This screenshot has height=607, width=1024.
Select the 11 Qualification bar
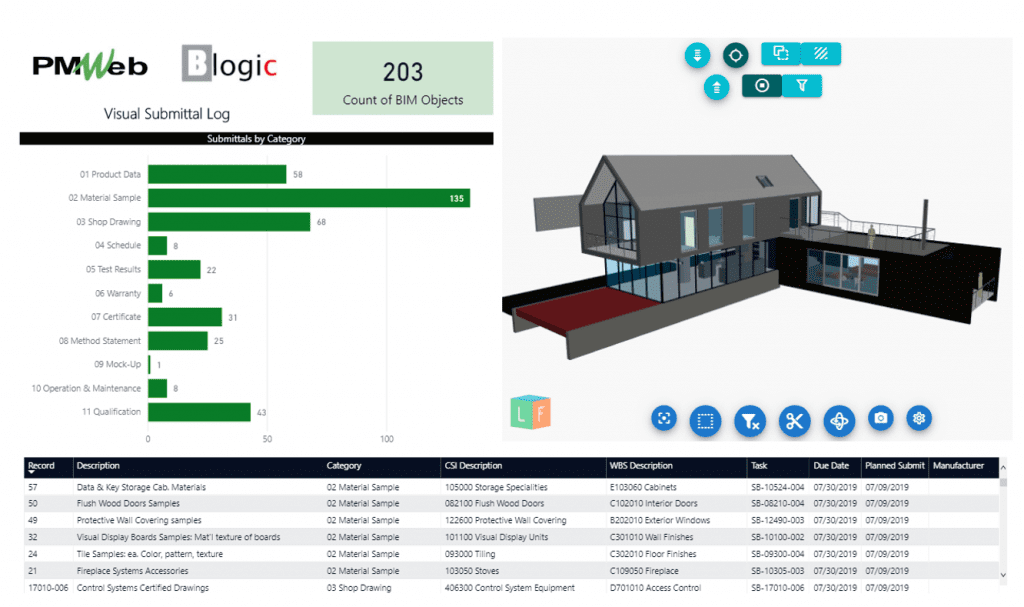coord(199,412)
